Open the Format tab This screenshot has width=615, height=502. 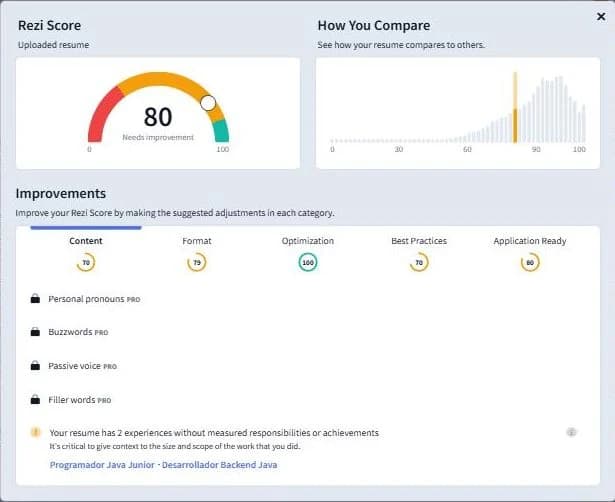coord(197,241)
